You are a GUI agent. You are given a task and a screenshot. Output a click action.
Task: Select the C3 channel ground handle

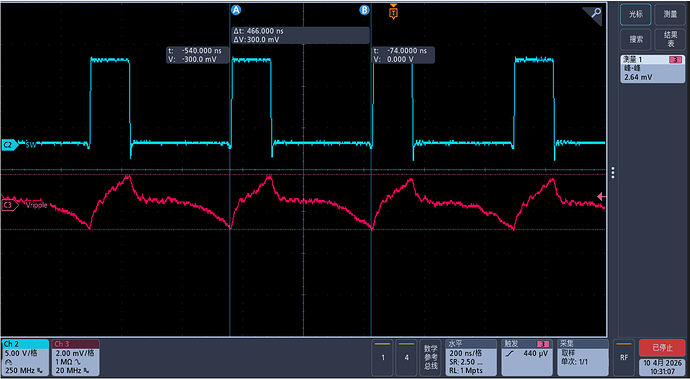click(x=10, y=205)
